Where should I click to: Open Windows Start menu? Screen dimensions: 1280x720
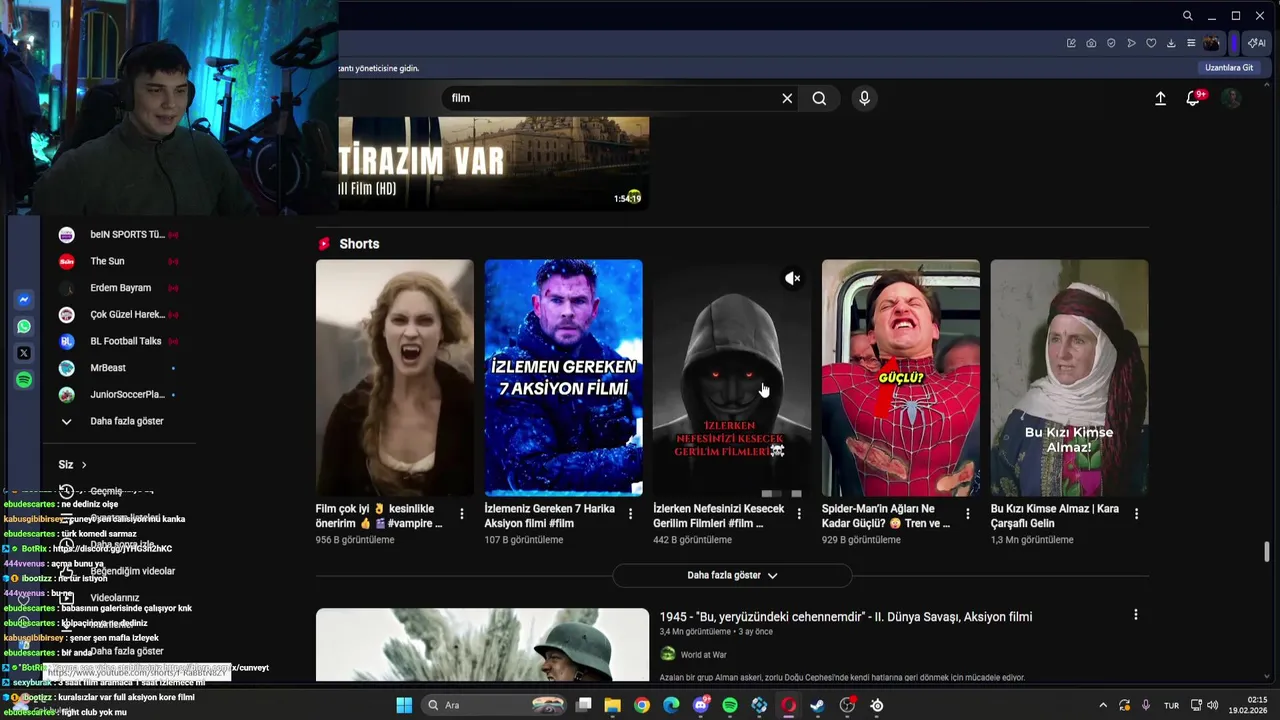[x=404, y=705]
